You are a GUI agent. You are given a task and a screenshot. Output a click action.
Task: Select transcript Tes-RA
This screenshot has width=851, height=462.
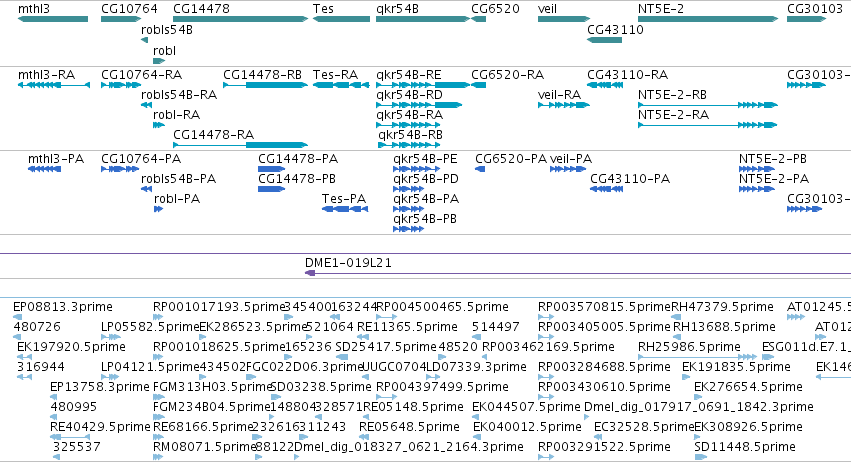[x=341, y=85]
